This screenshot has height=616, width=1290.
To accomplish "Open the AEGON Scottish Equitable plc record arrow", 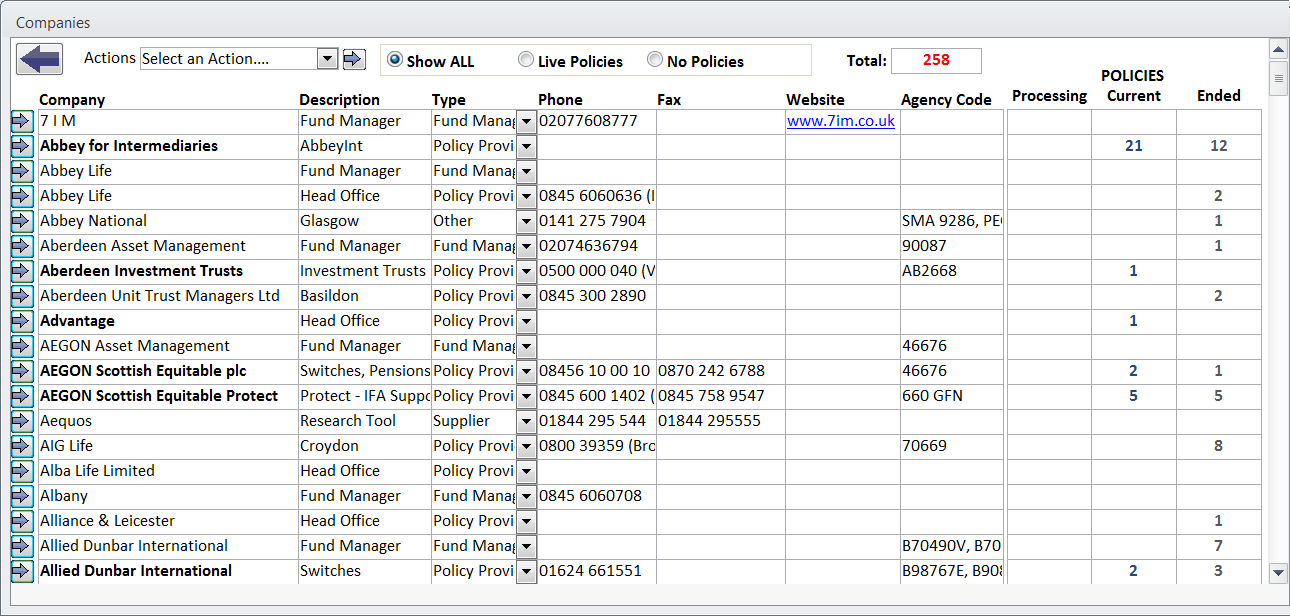I will (x=22, y=371).
